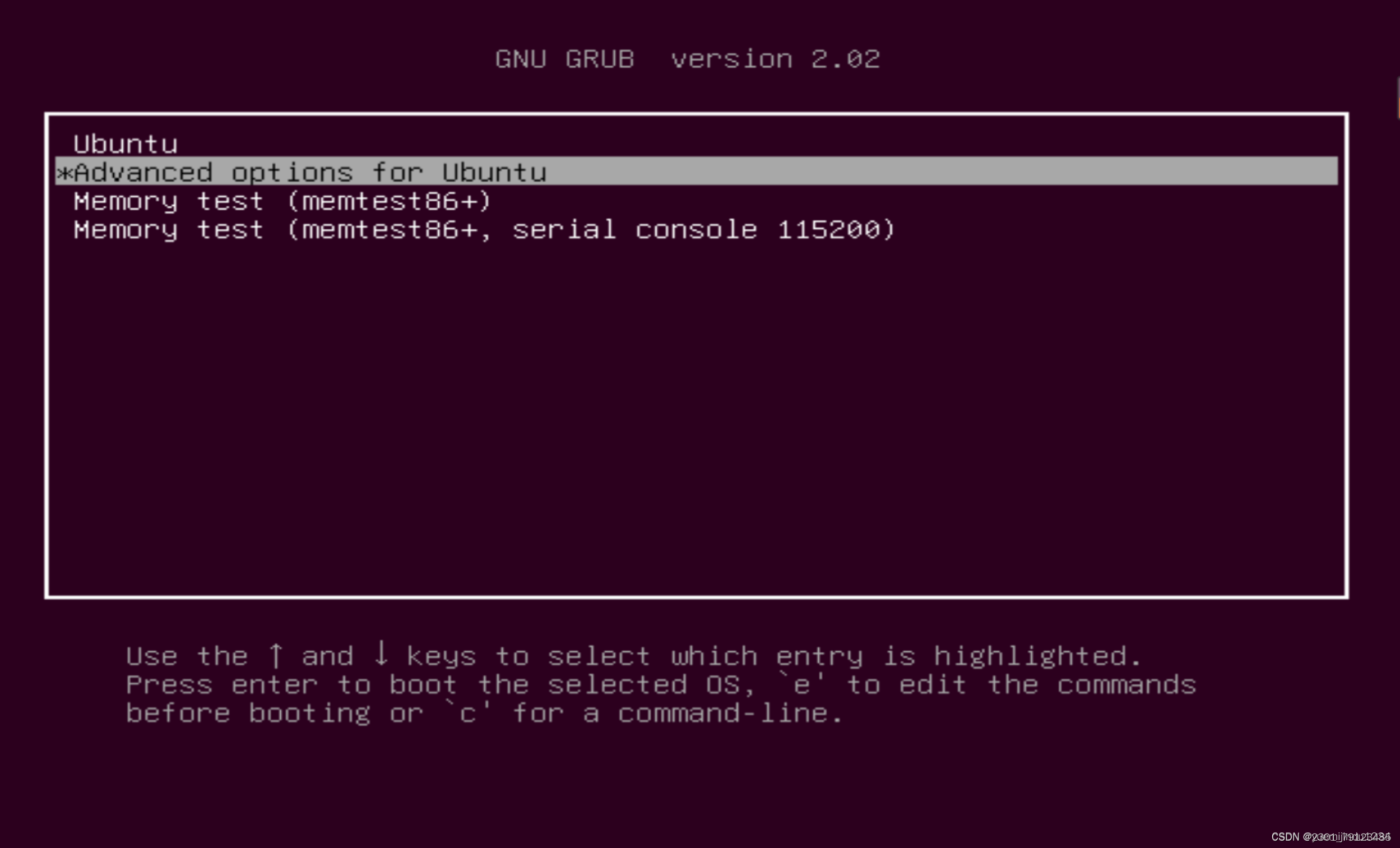Select memtest86+ serial console 115200 entry
Screen dimensions: 1400x848
pos(484,230)
